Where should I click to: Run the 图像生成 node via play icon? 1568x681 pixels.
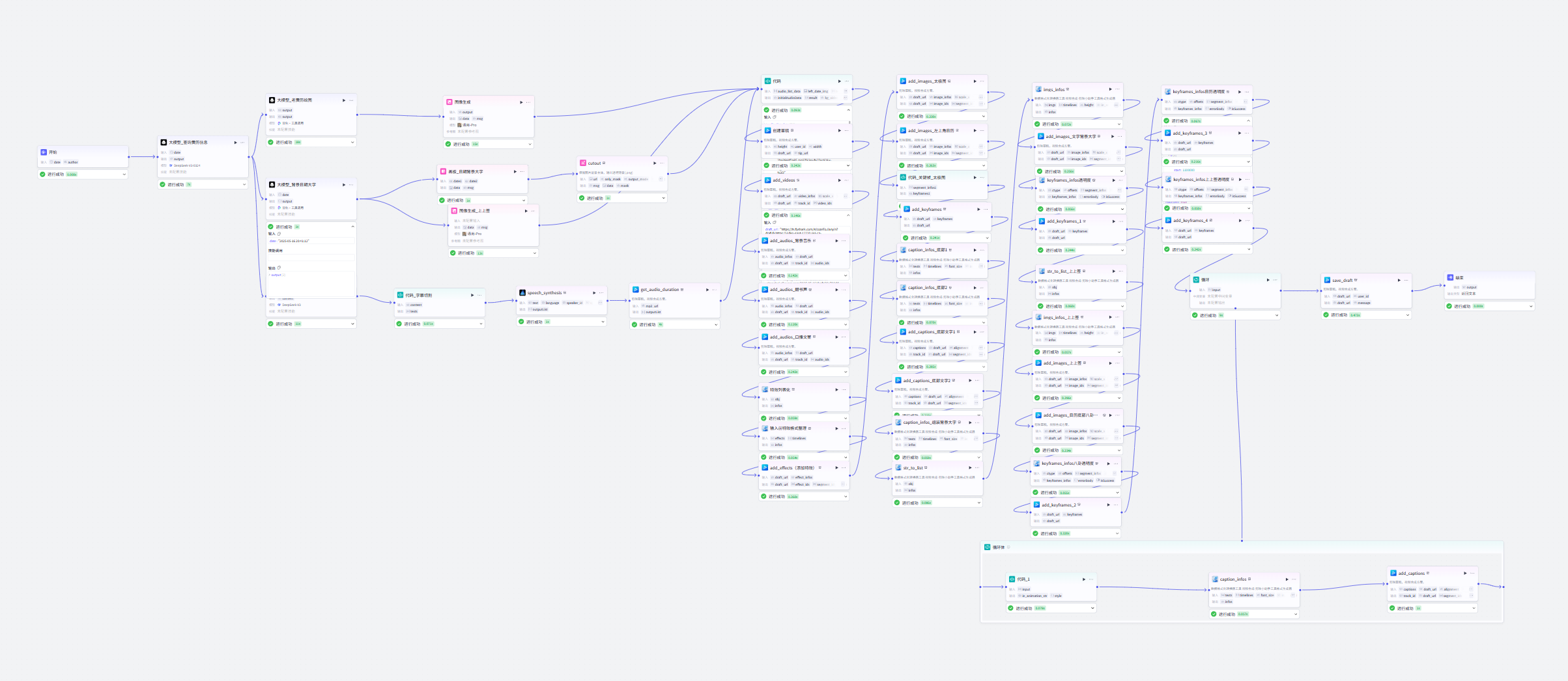(521, 102)
